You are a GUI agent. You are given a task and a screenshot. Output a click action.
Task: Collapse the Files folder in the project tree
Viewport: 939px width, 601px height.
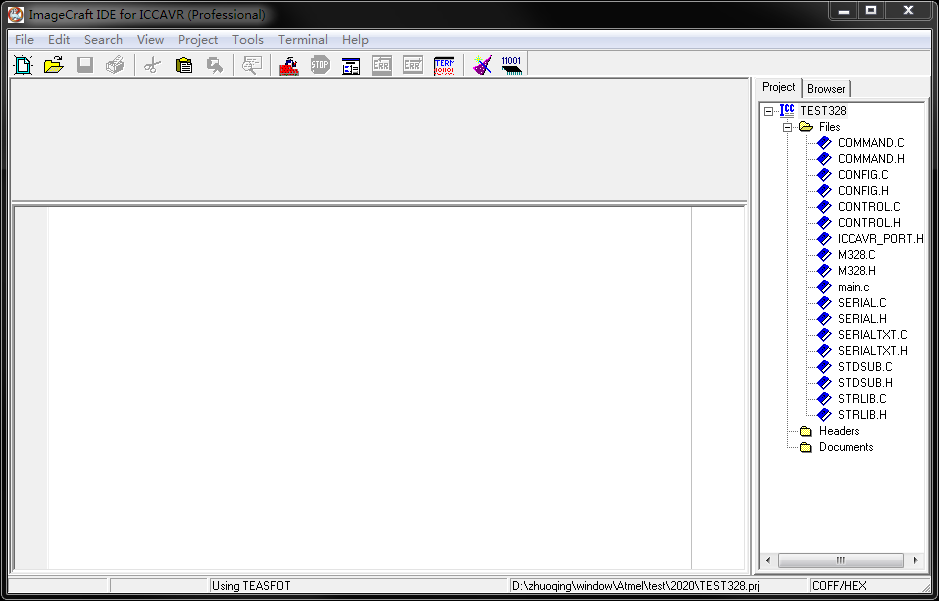coord(786,126)
